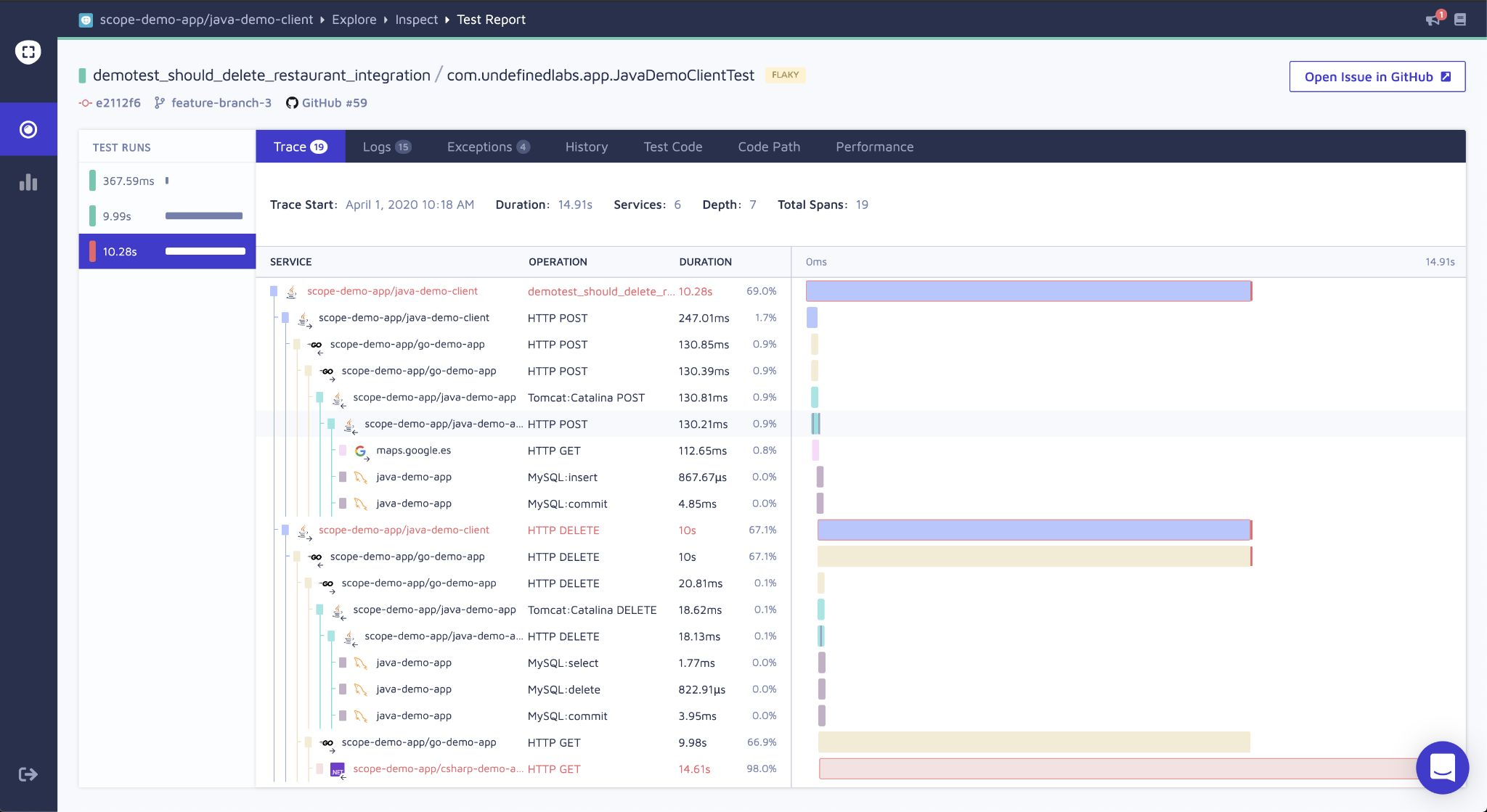Open pull request GitHub #59 link

[335, 102]
